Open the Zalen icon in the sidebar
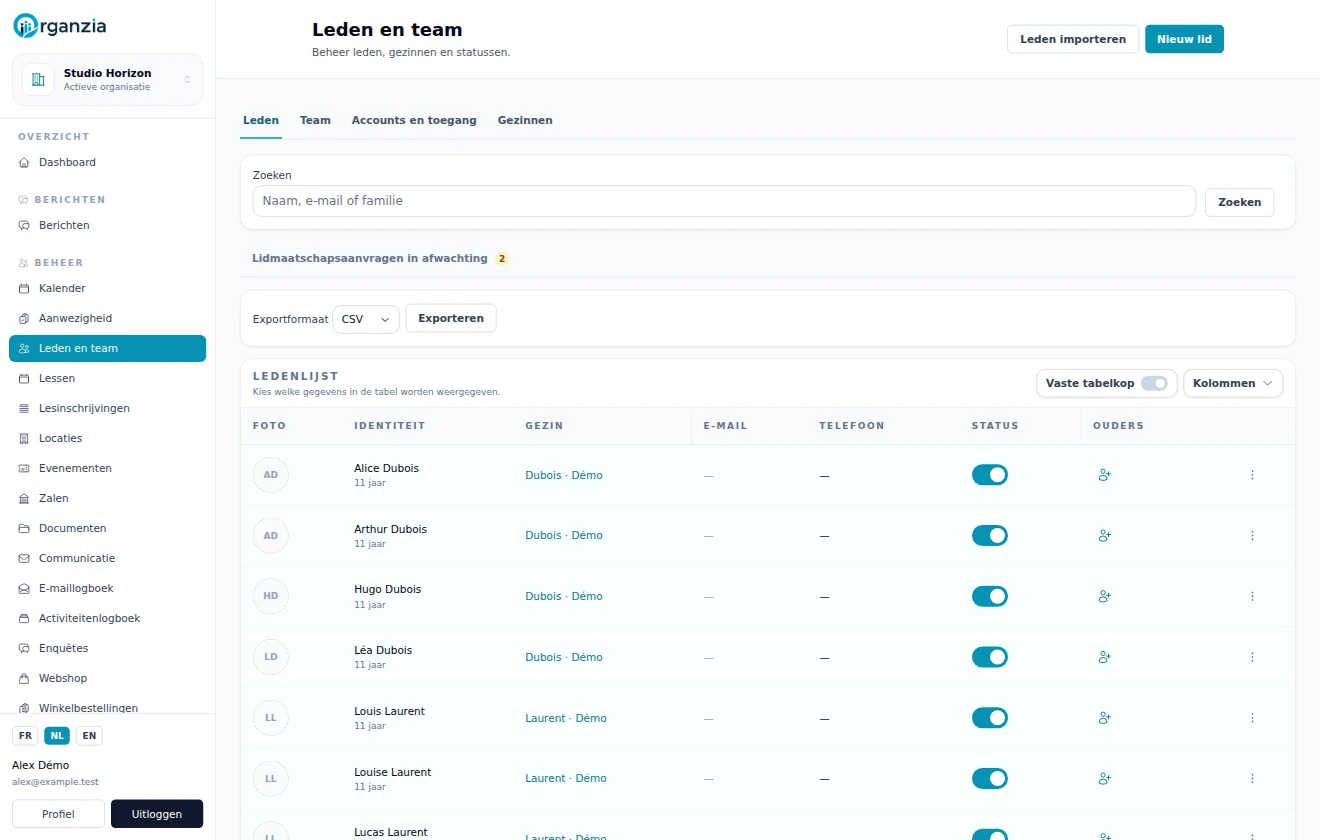1320x840 pixels. (25, 498)
